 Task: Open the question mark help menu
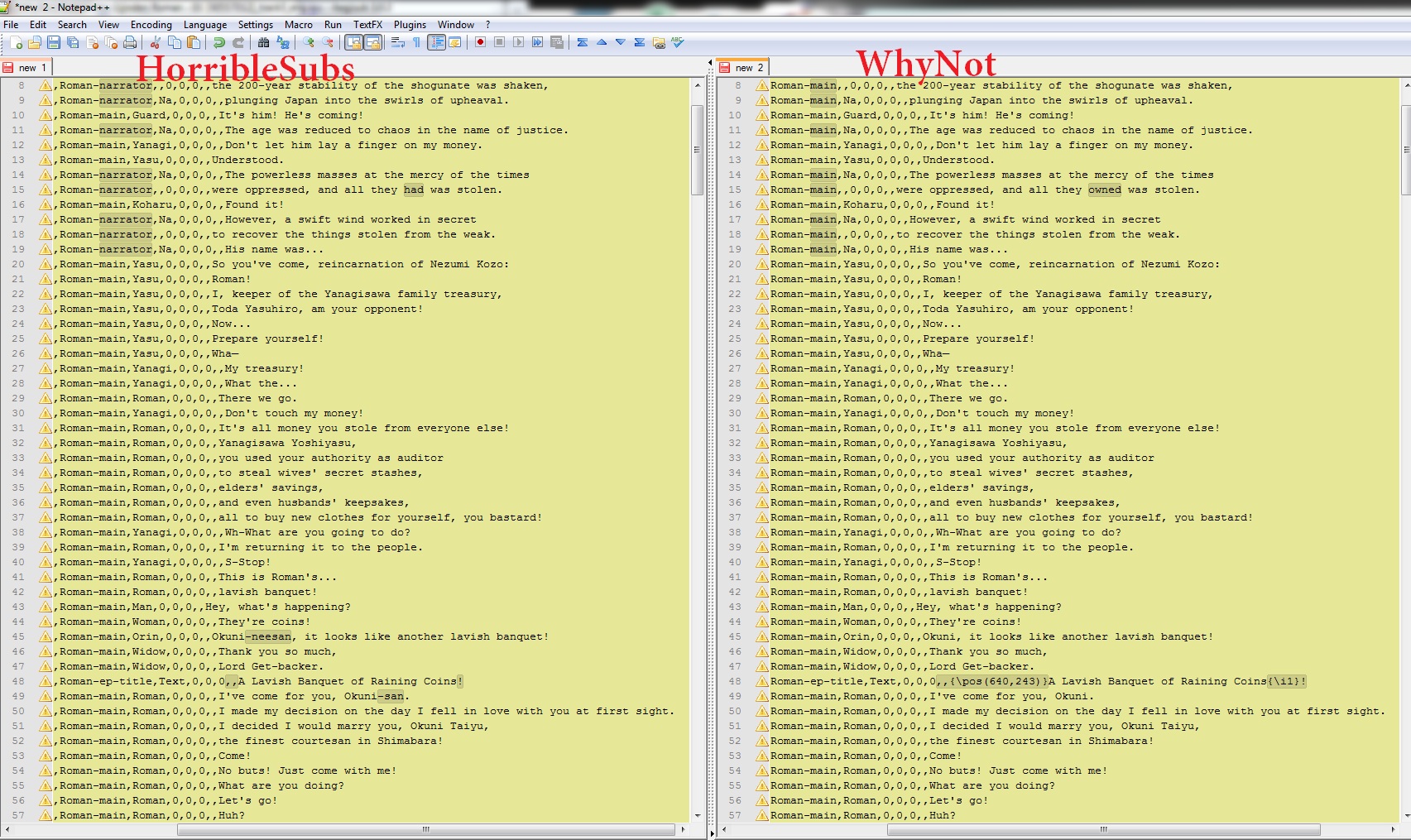487,25
